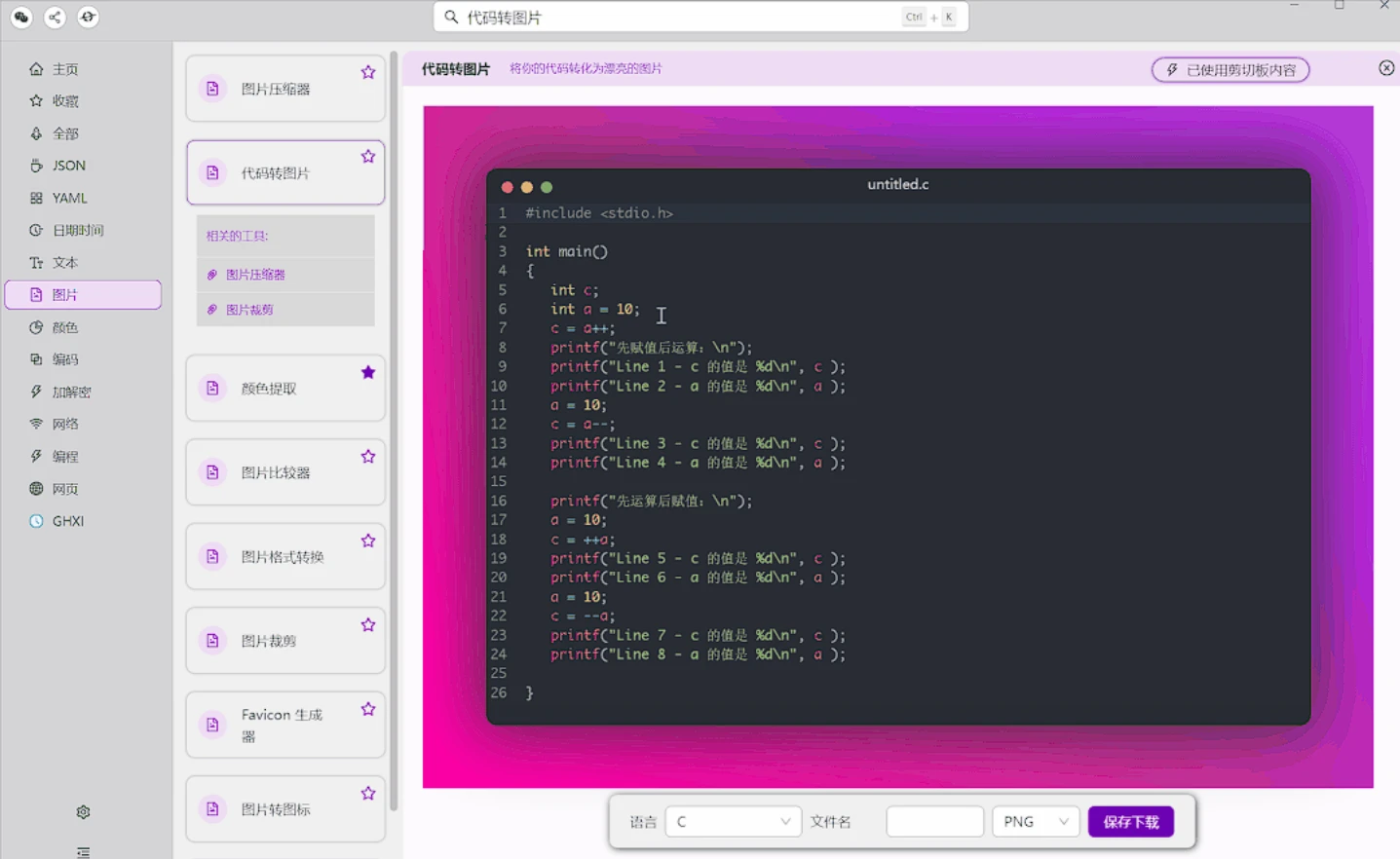The height and width of the screenshot is (859, 1400).
Task: Click the tool list scrollbar
Action: (x=394, y=429)
